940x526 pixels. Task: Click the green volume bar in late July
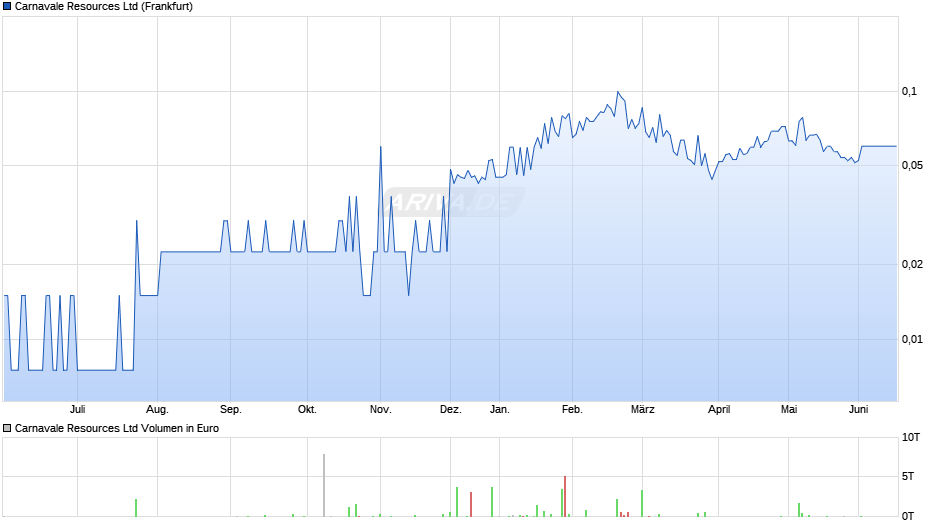coord(136,508)
